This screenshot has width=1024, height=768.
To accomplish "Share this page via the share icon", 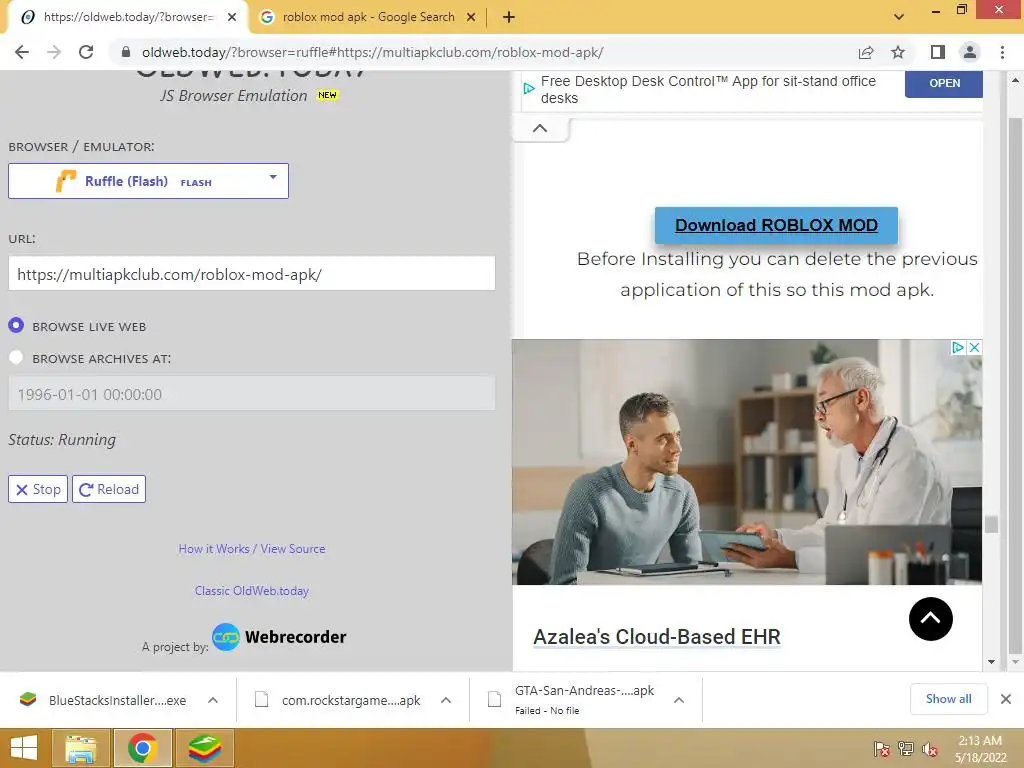I will click(866, 52).
